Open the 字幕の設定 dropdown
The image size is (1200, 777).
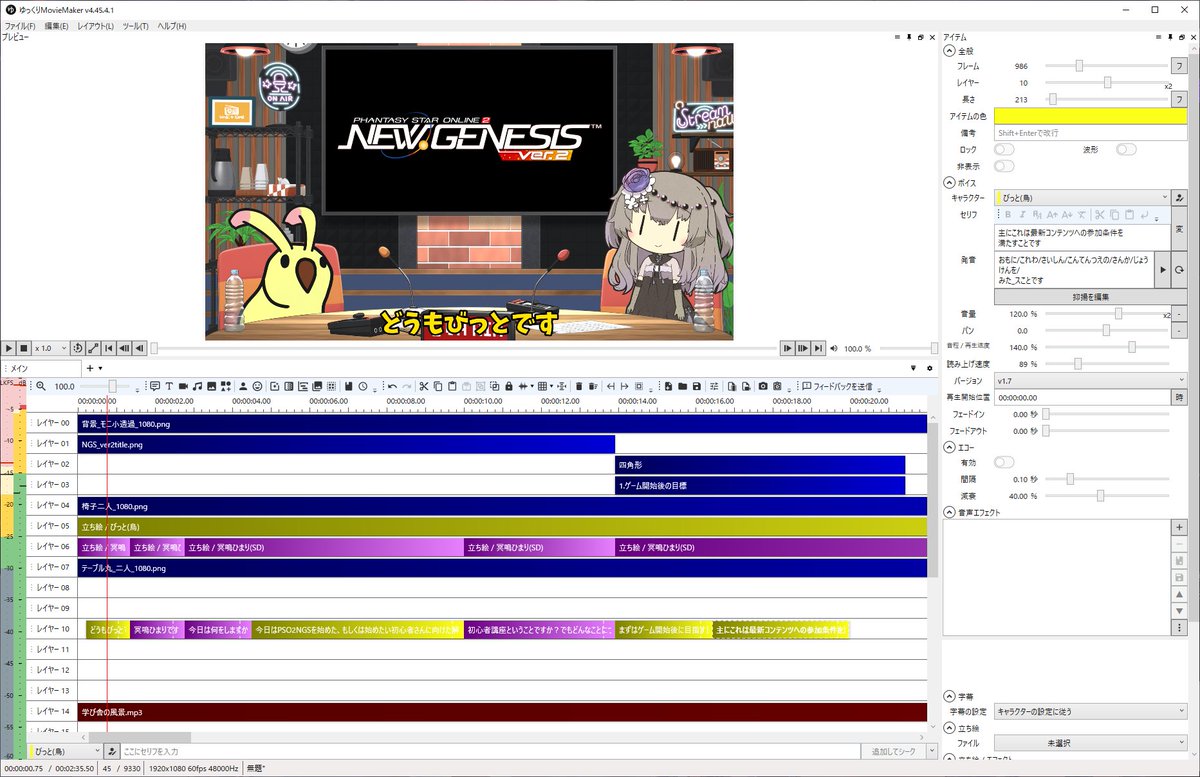click(1090, 712)
